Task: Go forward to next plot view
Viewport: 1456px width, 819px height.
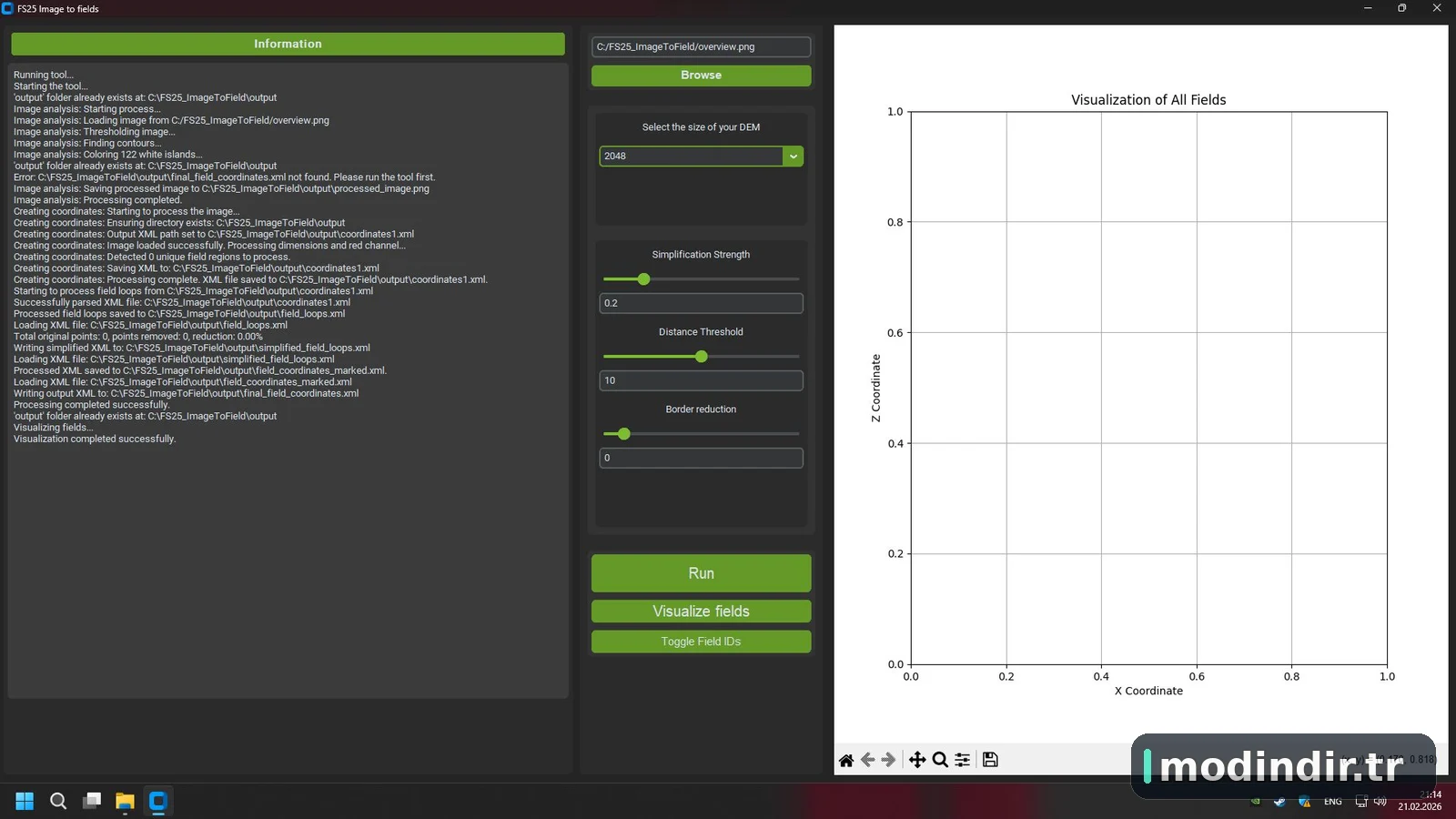Action: point(889,760)
